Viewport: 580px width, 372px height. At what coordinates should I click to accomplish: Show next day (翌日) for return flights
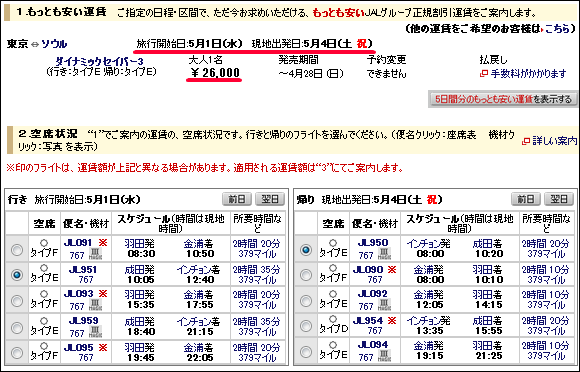pyautogui.click(x=559, y=199)
